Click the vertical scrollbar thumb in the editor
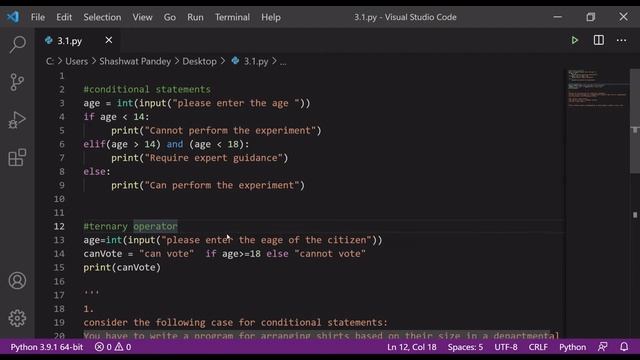This screenshot has width=640, height=360. point(635,120)
